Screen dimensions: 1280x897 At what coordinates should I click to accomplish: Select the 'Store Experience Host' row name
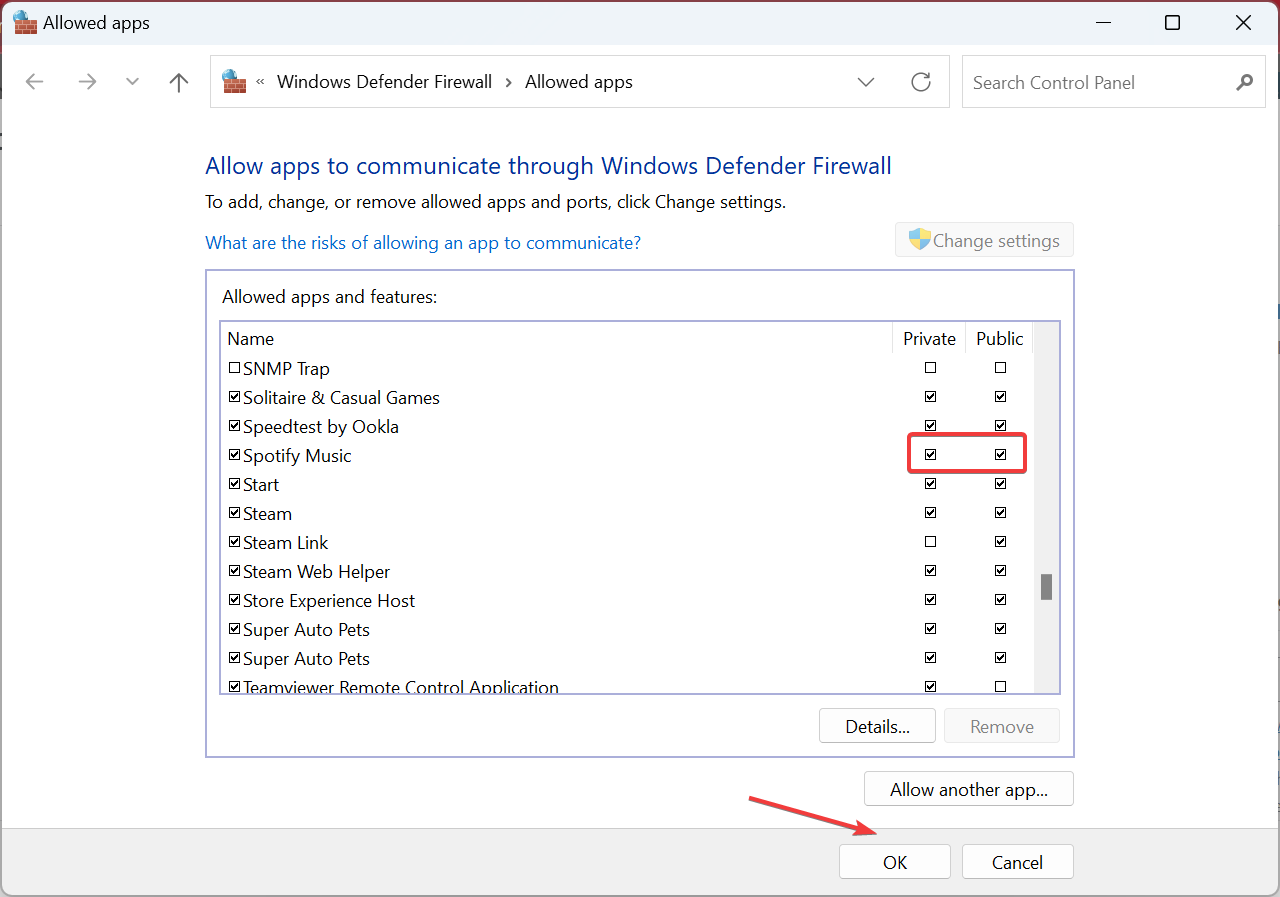[x=329, y=600]
